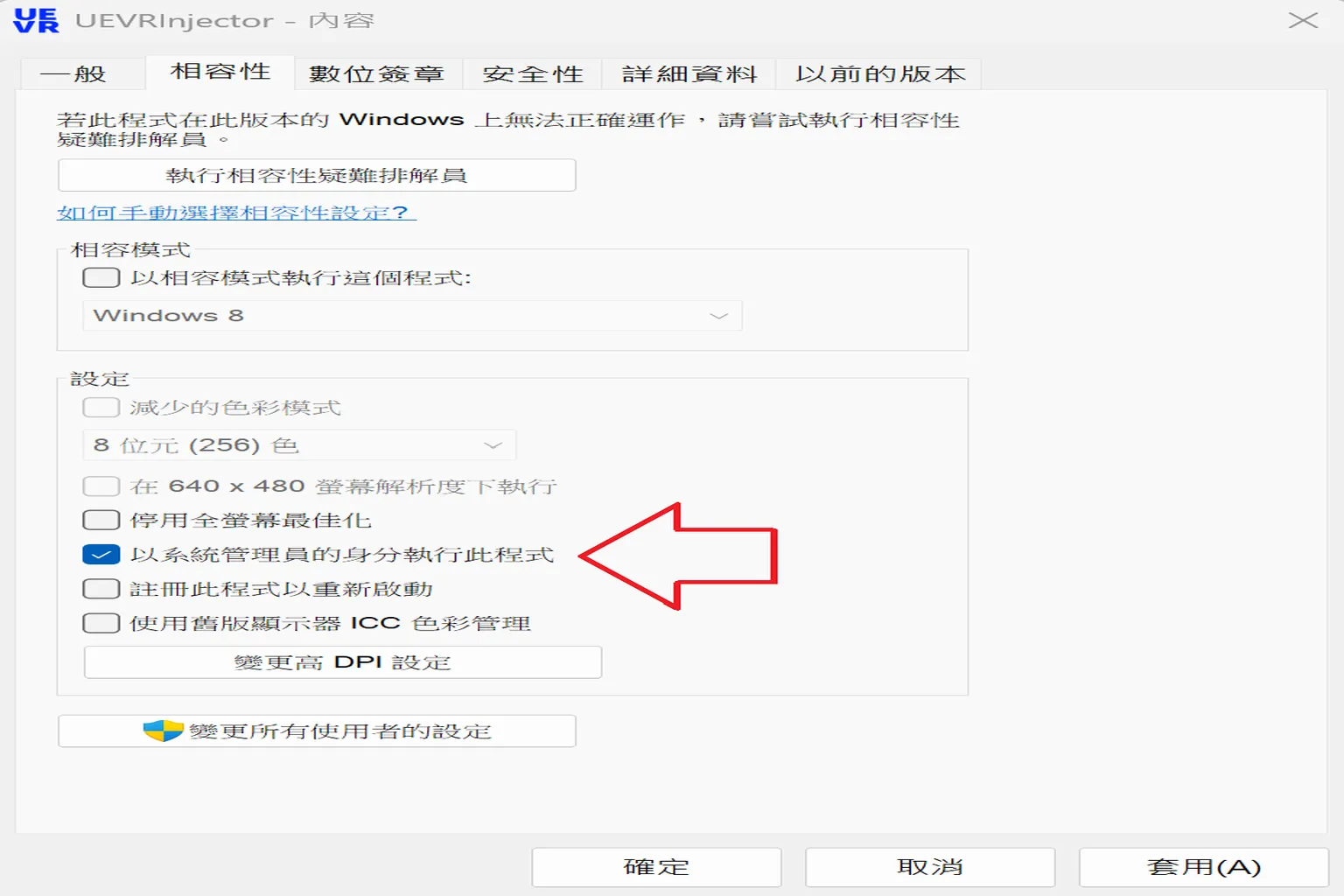This screenshot has width=1344, height=896.
Task: Expand the Windows 8 compatibility dropdown
Action: pyautogui.click(x=412, y=315)
